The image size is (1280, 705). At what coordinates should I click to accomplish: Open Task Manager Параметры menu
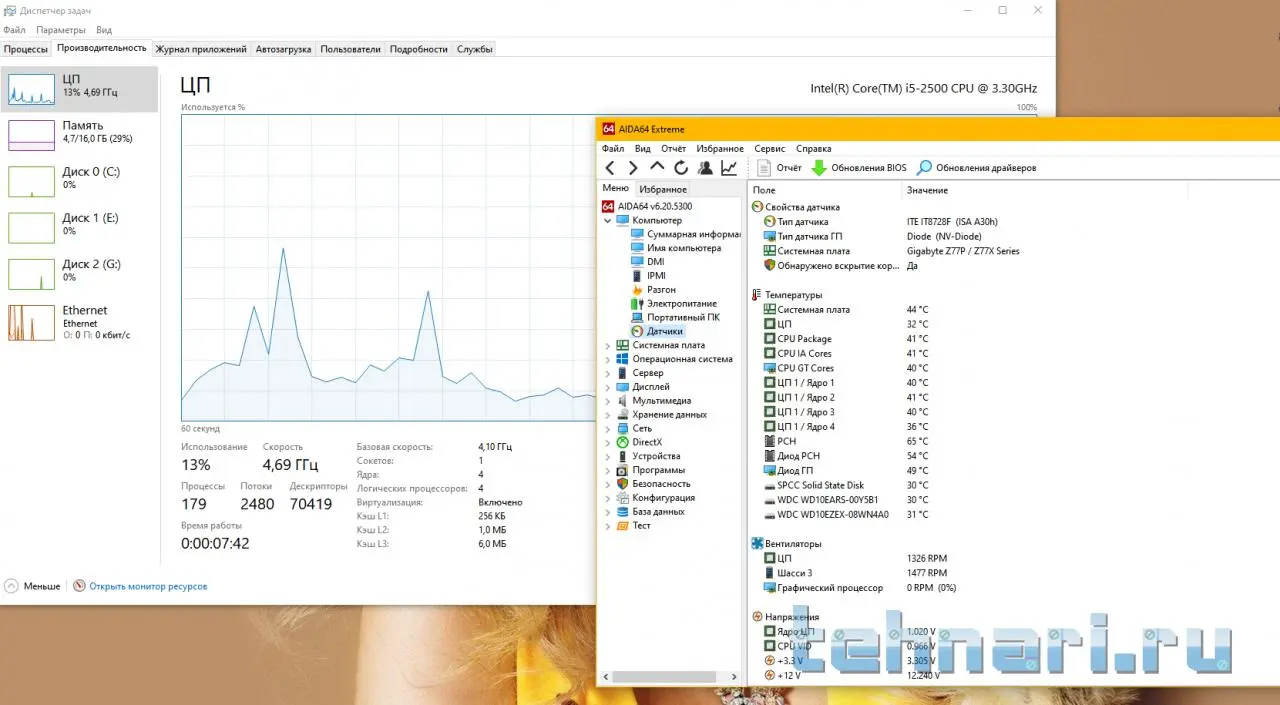[x=61, y=30]
